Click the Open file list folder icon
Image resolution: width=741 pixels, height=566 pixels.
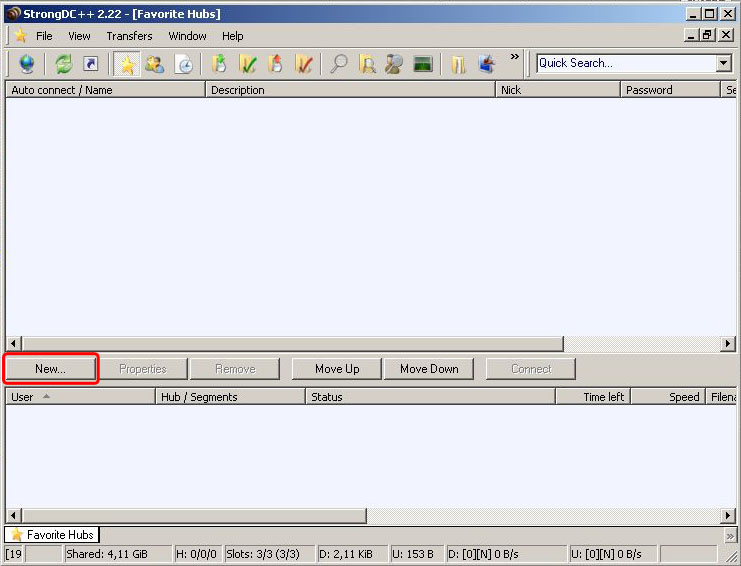pyautogui.click(x=458, y=64)
